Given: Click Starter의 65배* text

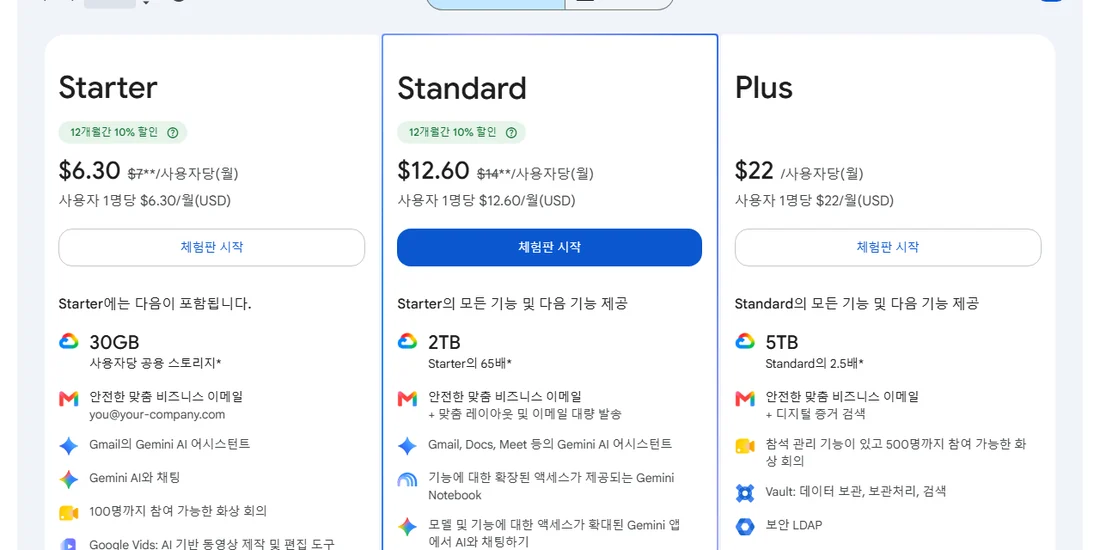Looking at the screenshot, I should [470, 363].
